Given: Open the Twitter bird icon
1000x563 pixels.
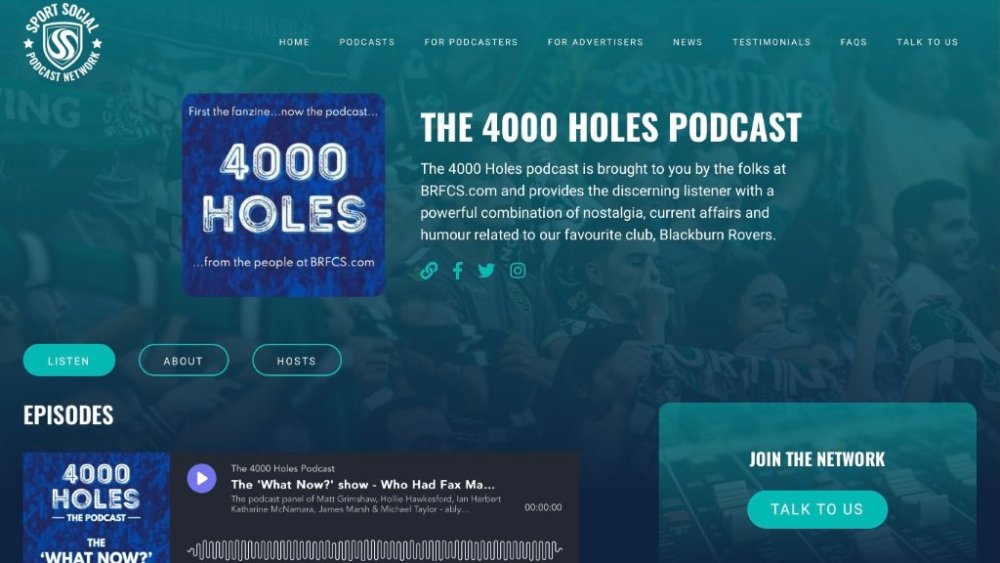Looking at the screenshot, I should pyautogui.click(x=487, y=271).
